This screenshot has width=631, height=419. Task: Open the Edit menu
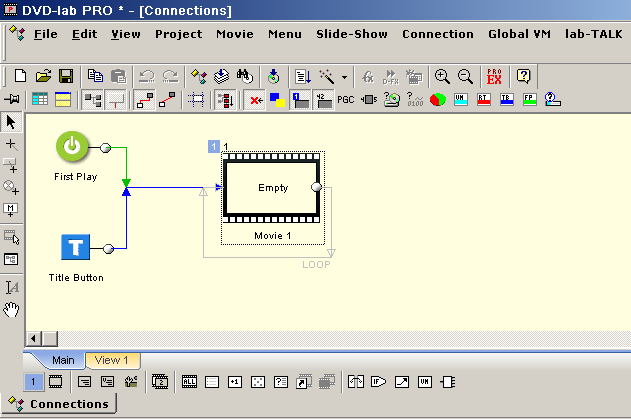pyautogui.click(x=85, y=34)
